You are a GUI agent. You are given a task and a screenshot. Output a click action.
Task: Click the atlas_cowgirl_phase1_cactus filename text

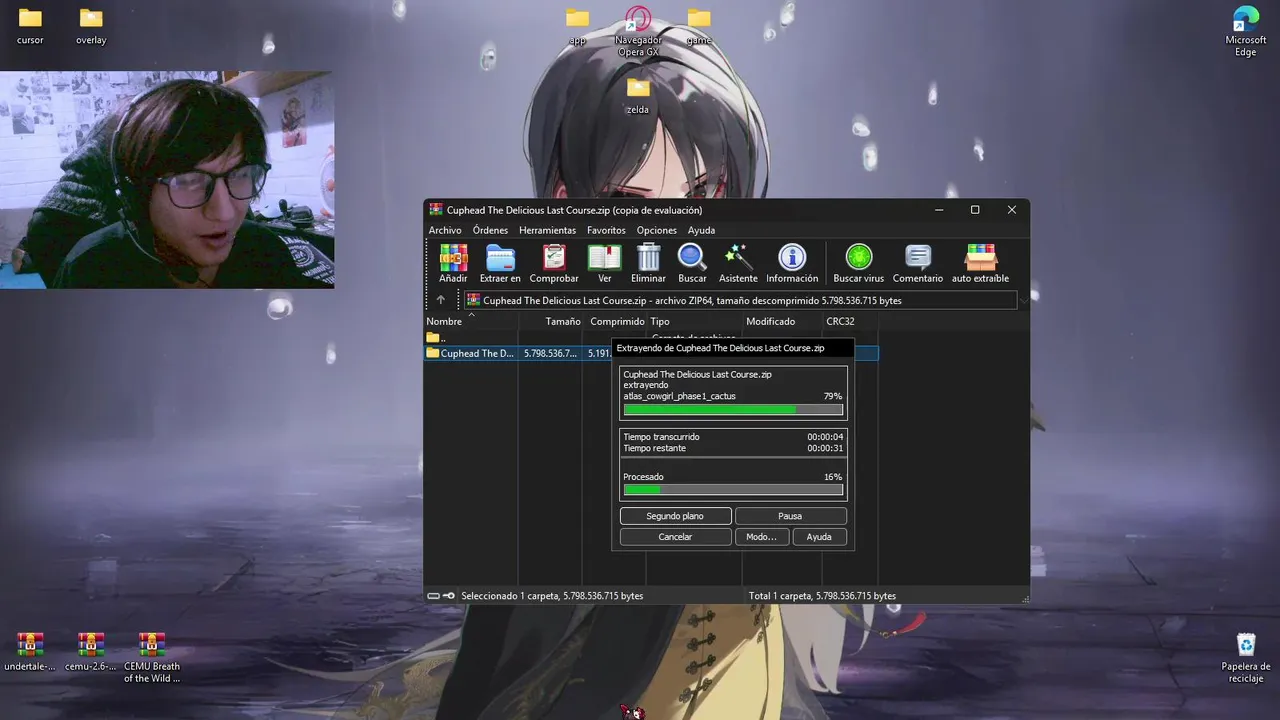pos(680,396)
